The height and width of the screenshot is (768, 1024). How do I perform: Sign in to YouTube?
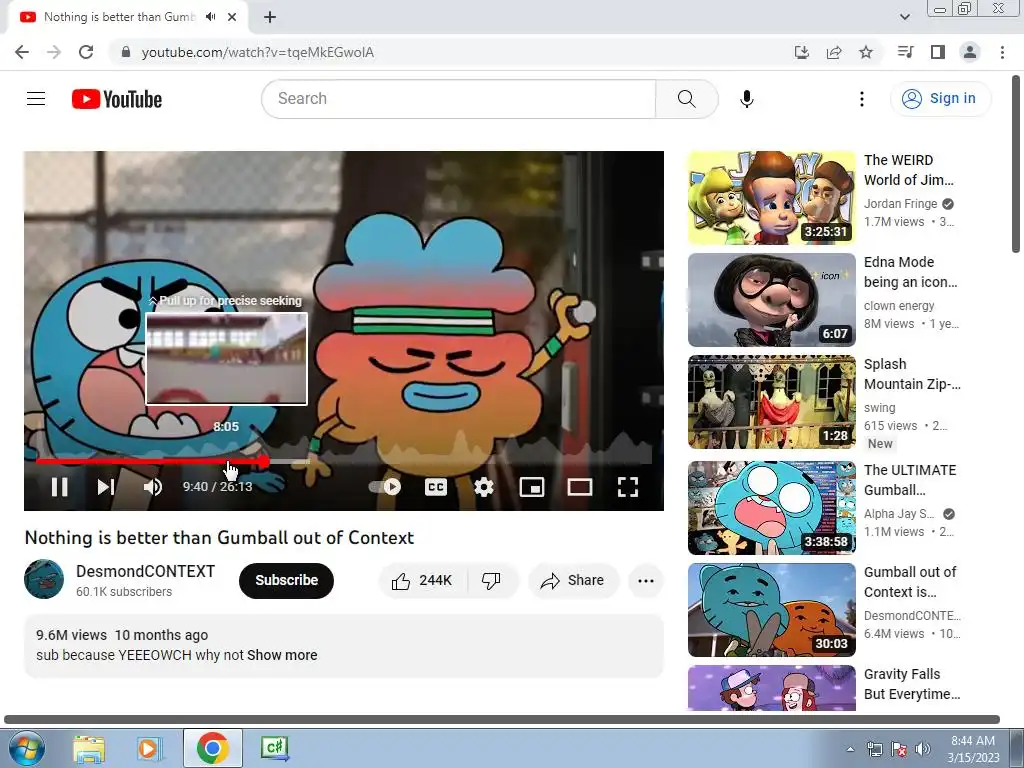pos(940,99)
